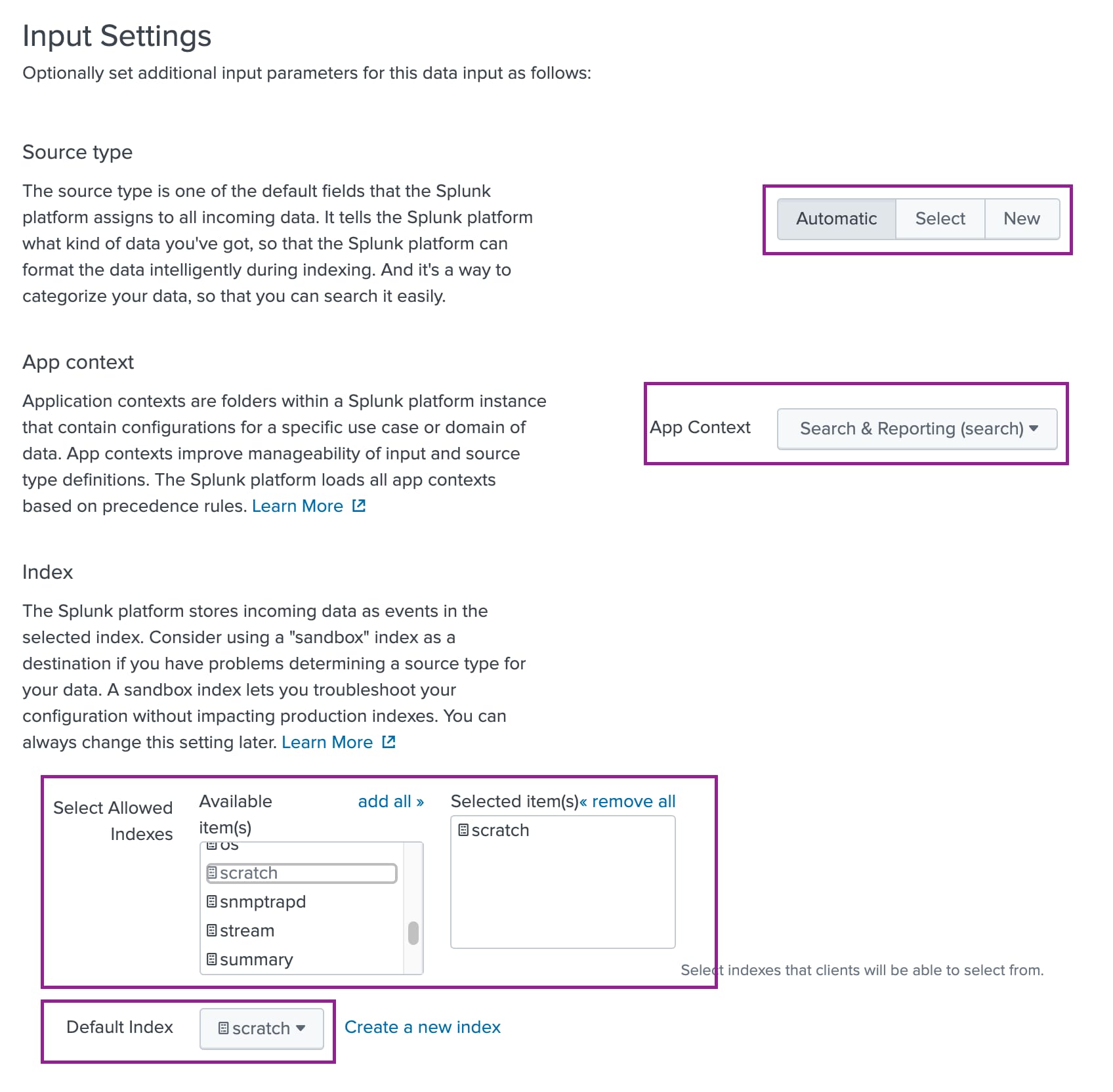This screenshot has width=1113, height=1092.
Task: Select the snmptrapd entry in Available items
Action: click(x=263, y=902)
